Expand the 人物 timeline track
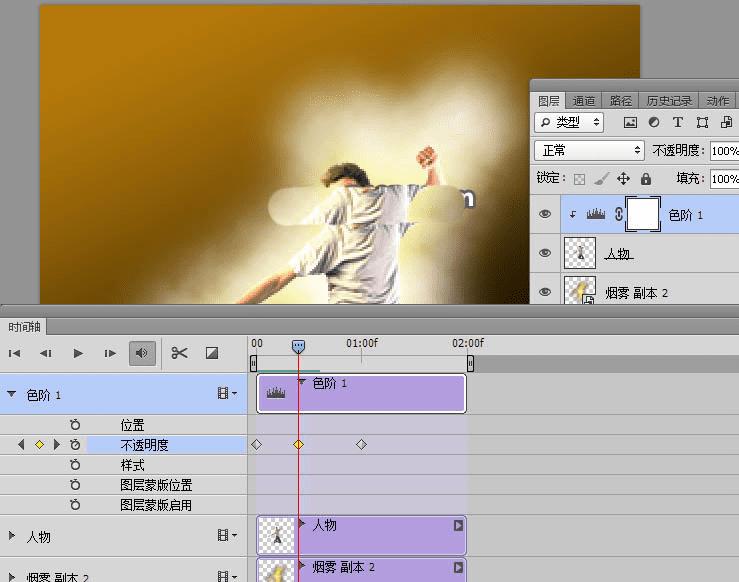Image resolution: width=739 pixels, height=582 pixels. [12, 535]
